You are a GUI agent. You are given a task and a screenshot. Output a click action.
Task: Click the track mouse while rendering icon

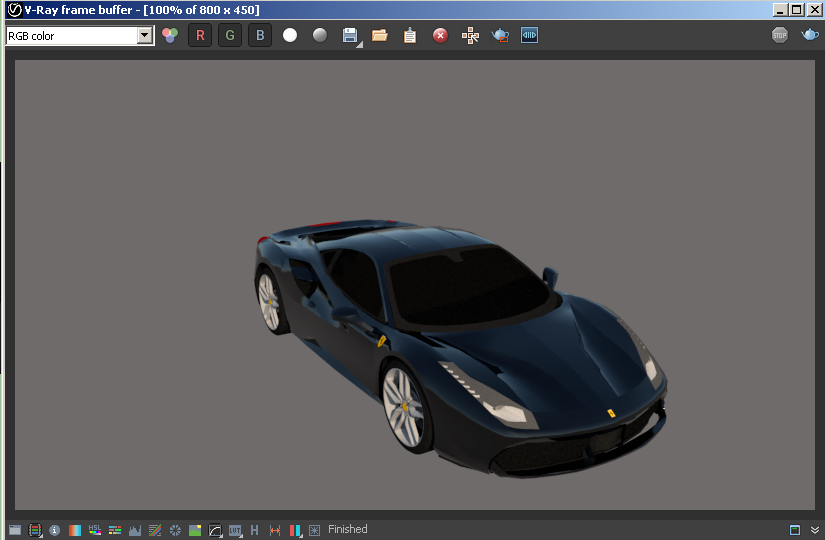pos(470,35)
